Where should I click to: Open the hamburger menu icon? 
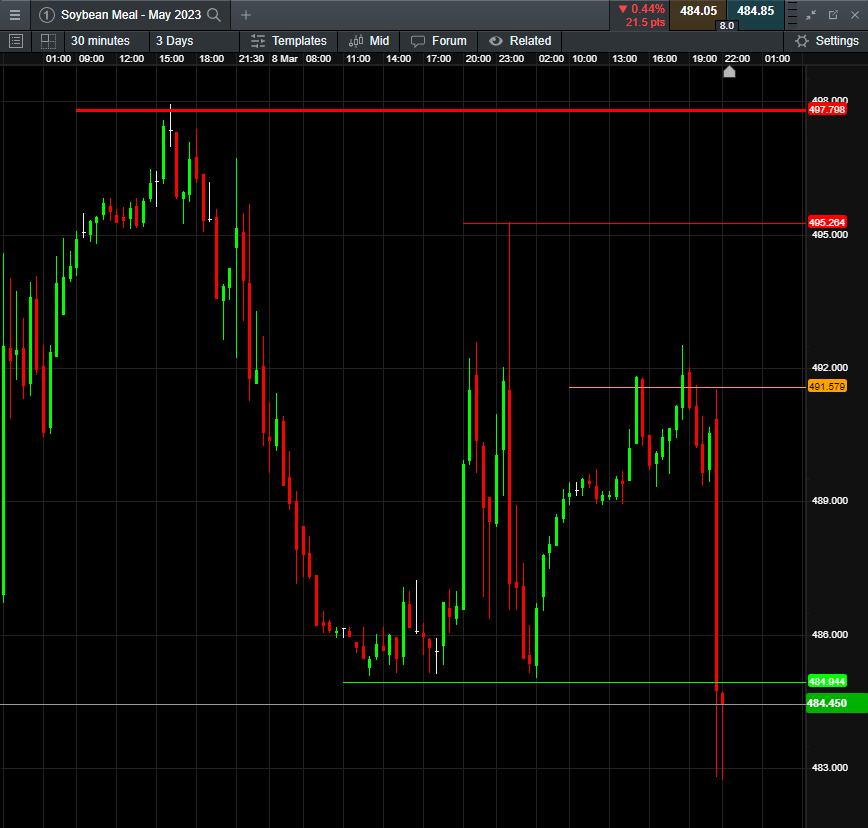15,15
